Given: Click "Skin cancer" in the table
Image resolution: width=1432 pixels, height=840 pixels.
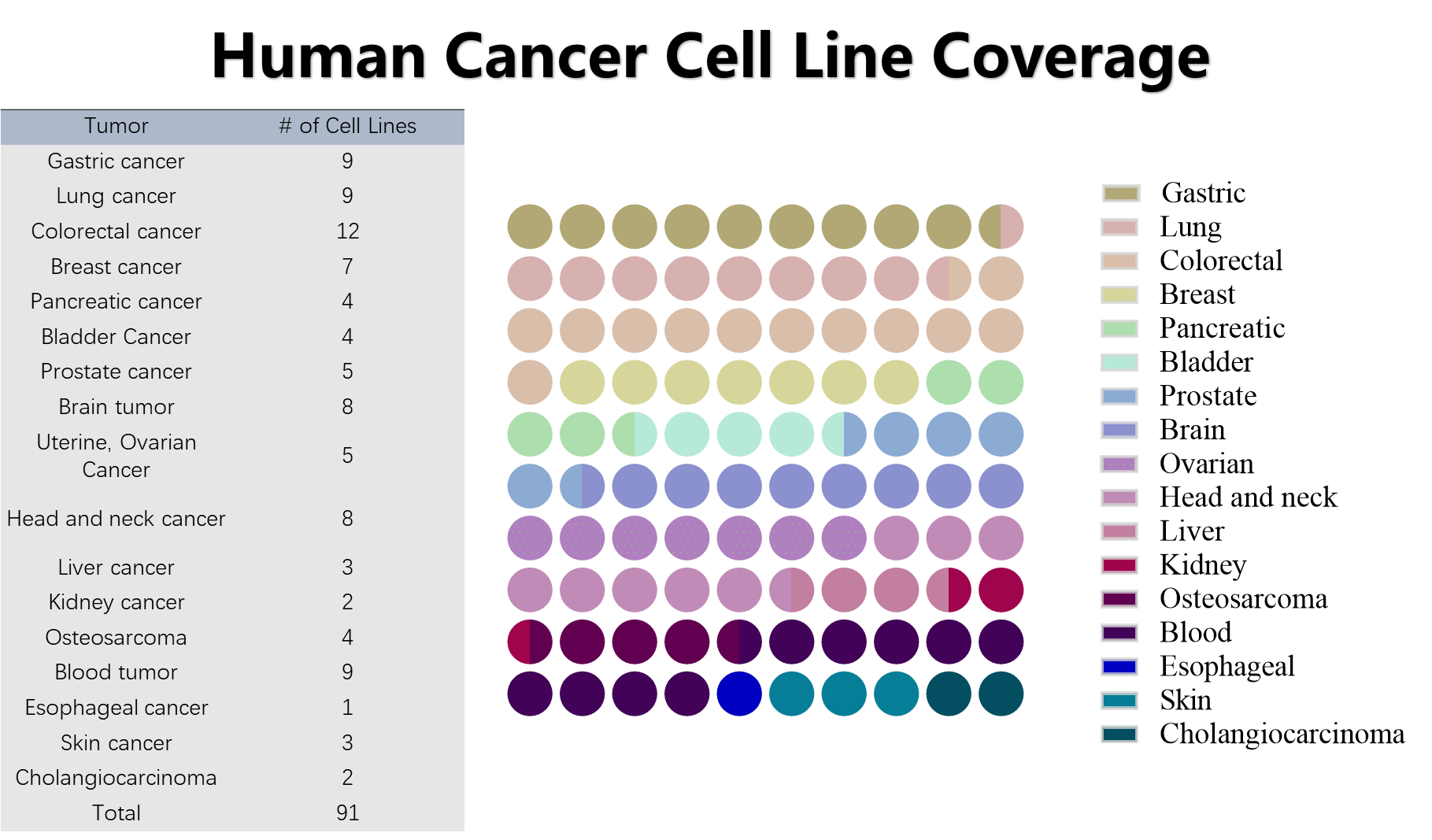Looking at the screenshot, I should [x=117, y=743].
